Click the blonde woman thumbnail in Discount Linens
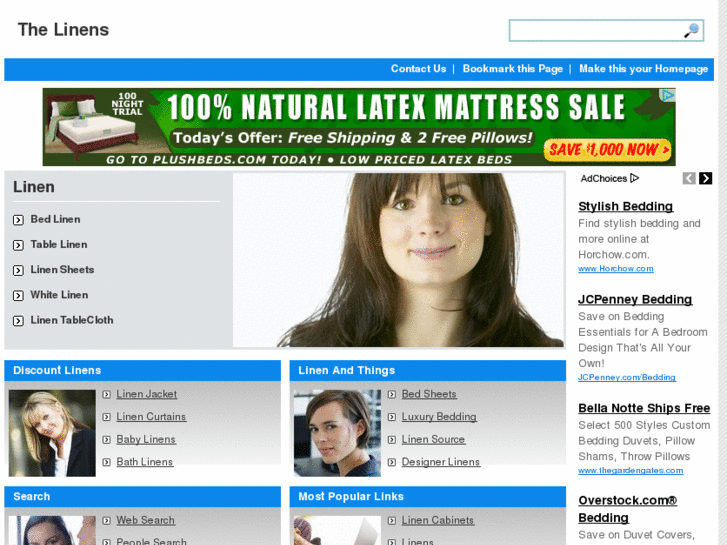Image resolution: width=727 pixels, height=545 pixels. (x=52, y=433)
